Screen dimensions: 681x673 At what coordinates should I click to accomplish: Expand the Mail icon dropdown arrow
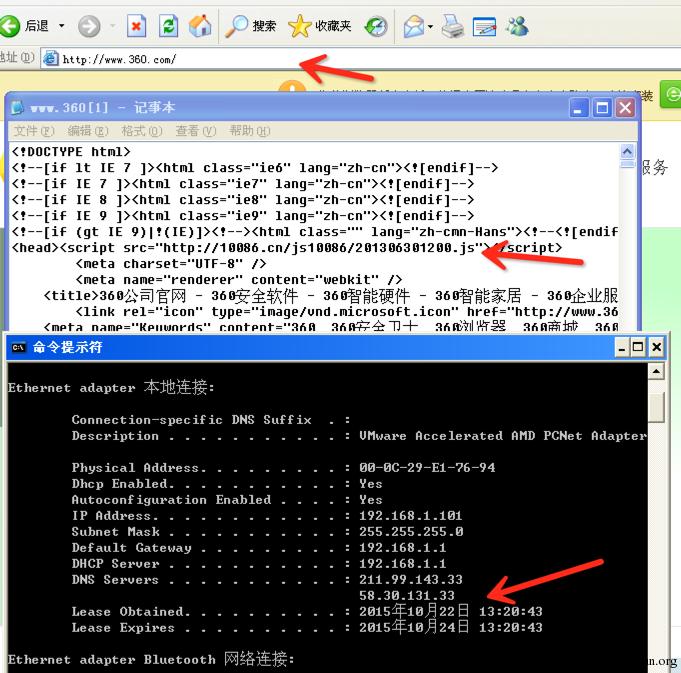(430, 26)
